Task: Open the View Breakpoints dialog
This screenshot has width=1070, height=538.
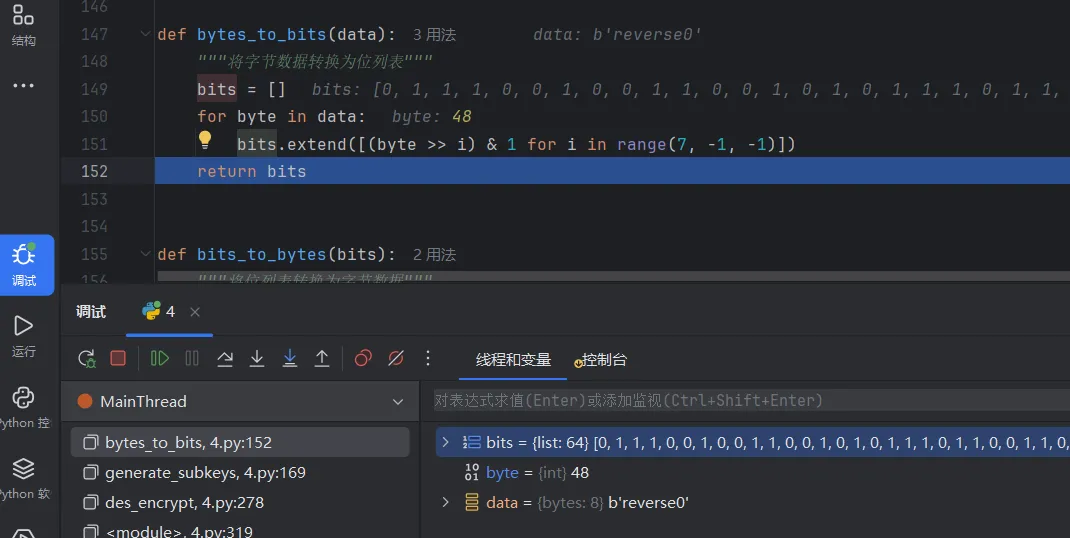Action: 363,358
